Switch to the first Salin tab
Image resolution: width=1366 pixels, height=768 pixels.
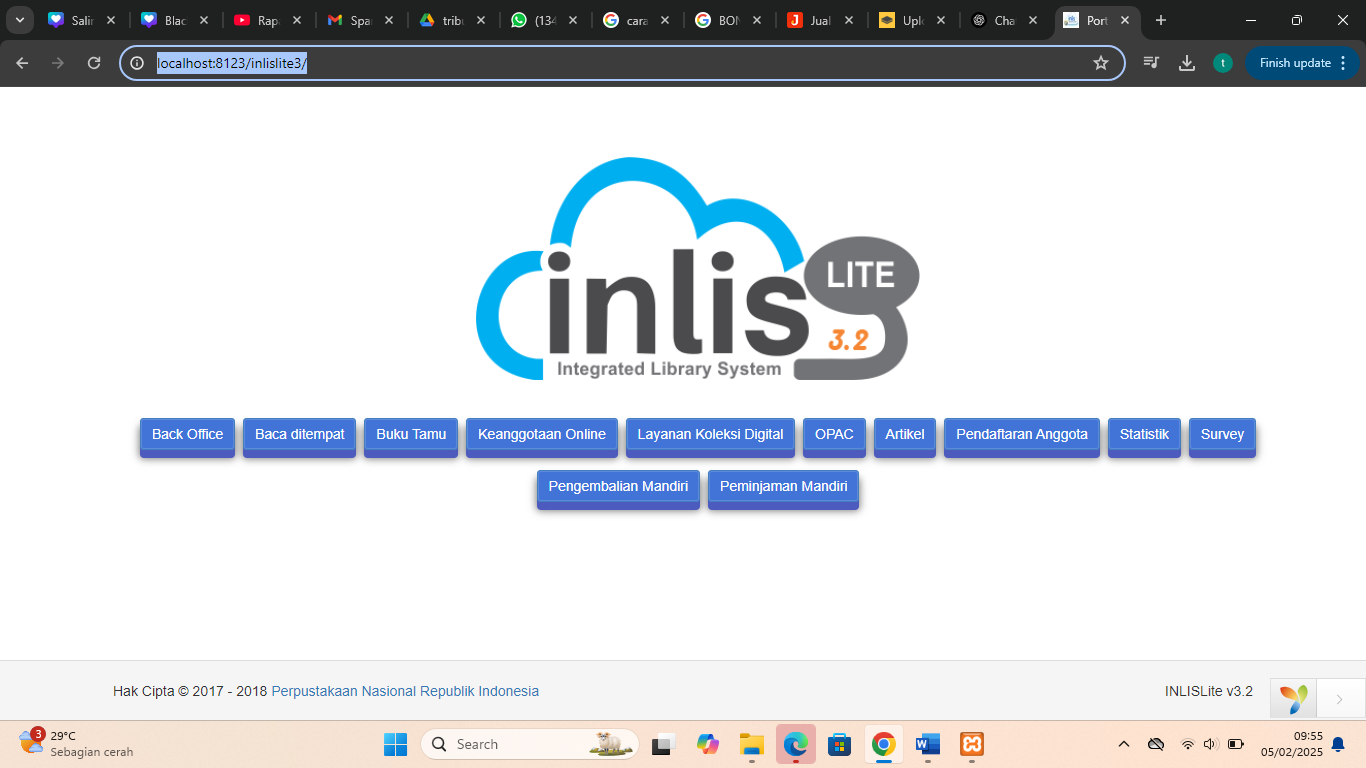[84, 20]
